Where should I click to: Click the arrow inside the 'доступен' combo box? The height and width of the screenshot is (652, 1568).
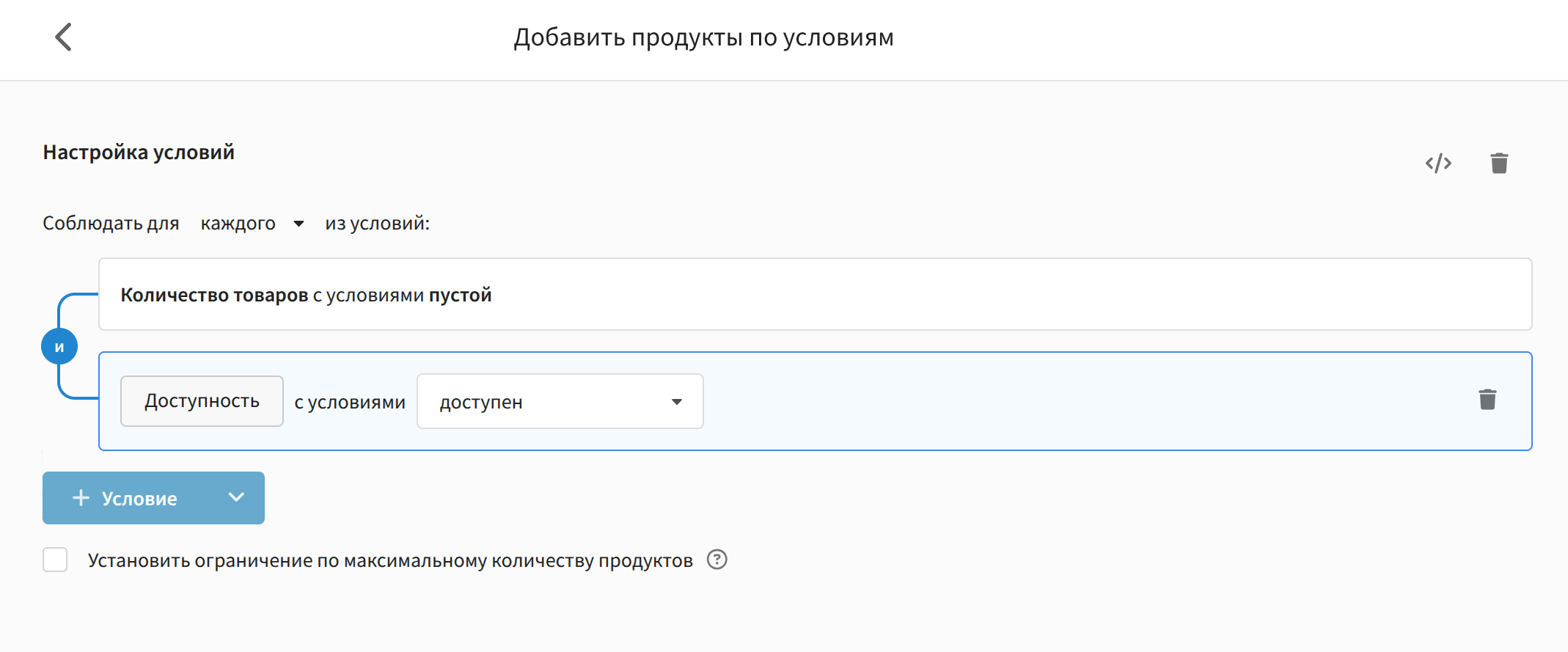(676, 402)
